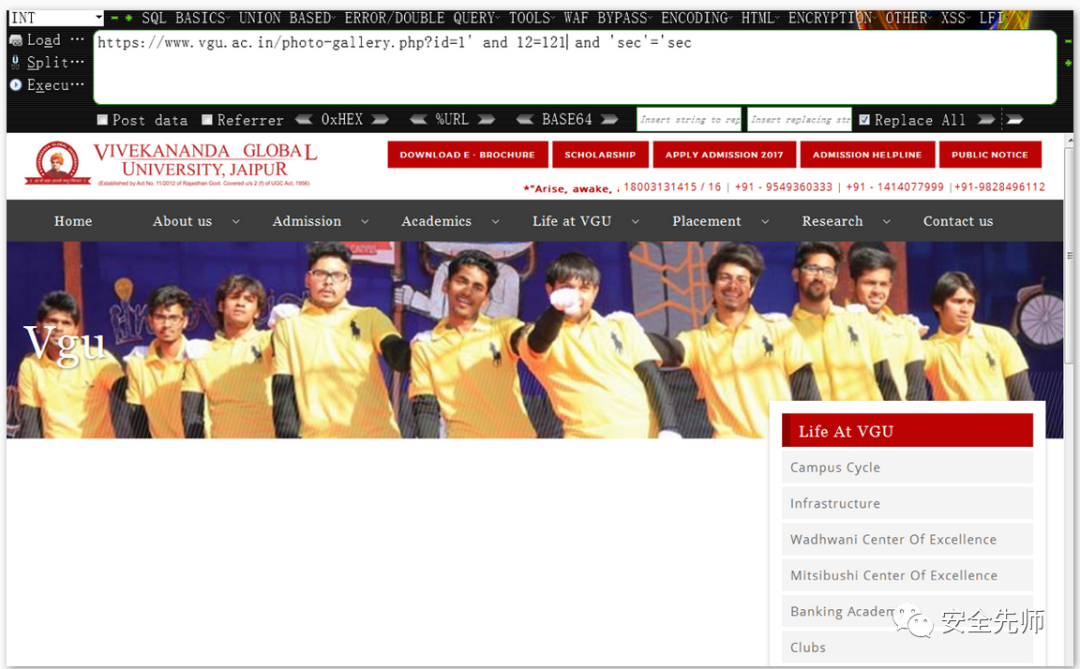Open the ENCODING menu

pyautogui.click(x=696, y=18)
